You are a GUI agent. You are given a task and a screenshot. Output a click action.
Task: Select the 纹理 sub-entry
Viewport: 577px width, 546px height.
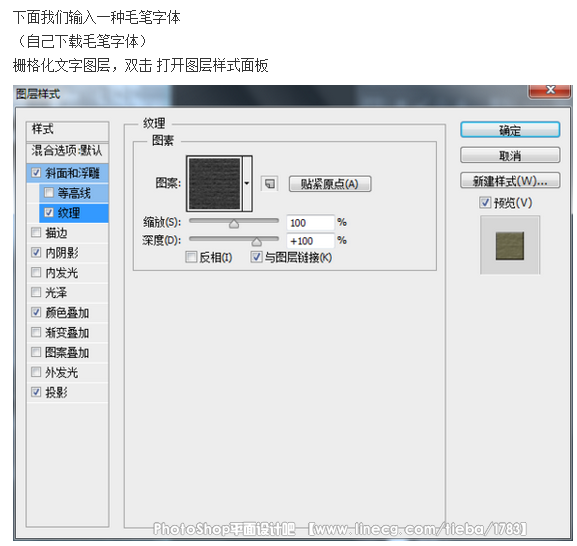coord(74,213)
